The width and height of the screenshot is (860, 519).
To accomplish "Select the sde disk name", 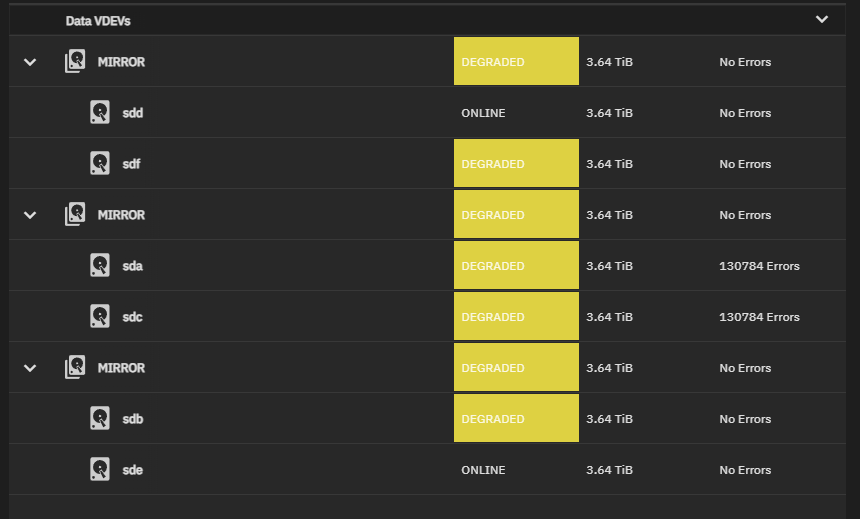I will [x=133, y=470].
